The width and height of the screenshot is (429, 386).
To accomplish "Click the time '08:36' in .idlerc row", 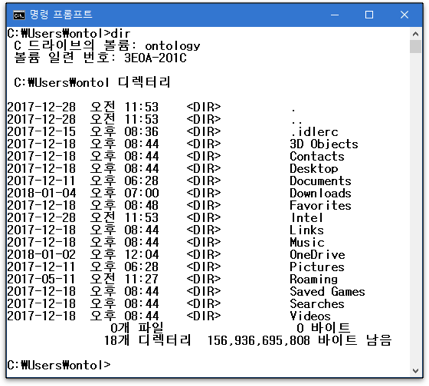I will (142, 132).
